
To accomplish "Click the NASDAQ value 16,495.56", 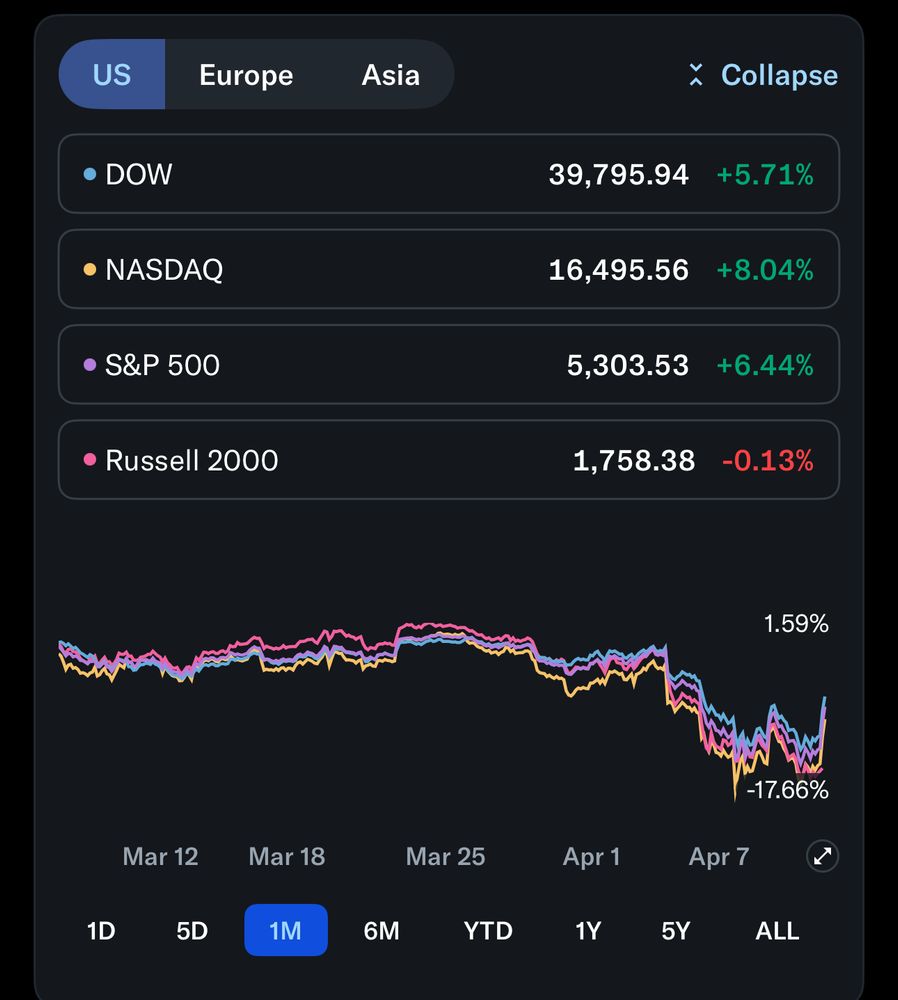I will tap(619, 270).
